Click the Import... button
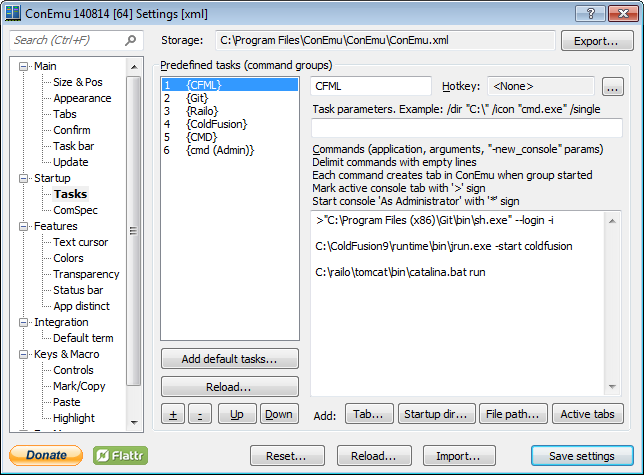644x475 pixels. pos(459,456)
